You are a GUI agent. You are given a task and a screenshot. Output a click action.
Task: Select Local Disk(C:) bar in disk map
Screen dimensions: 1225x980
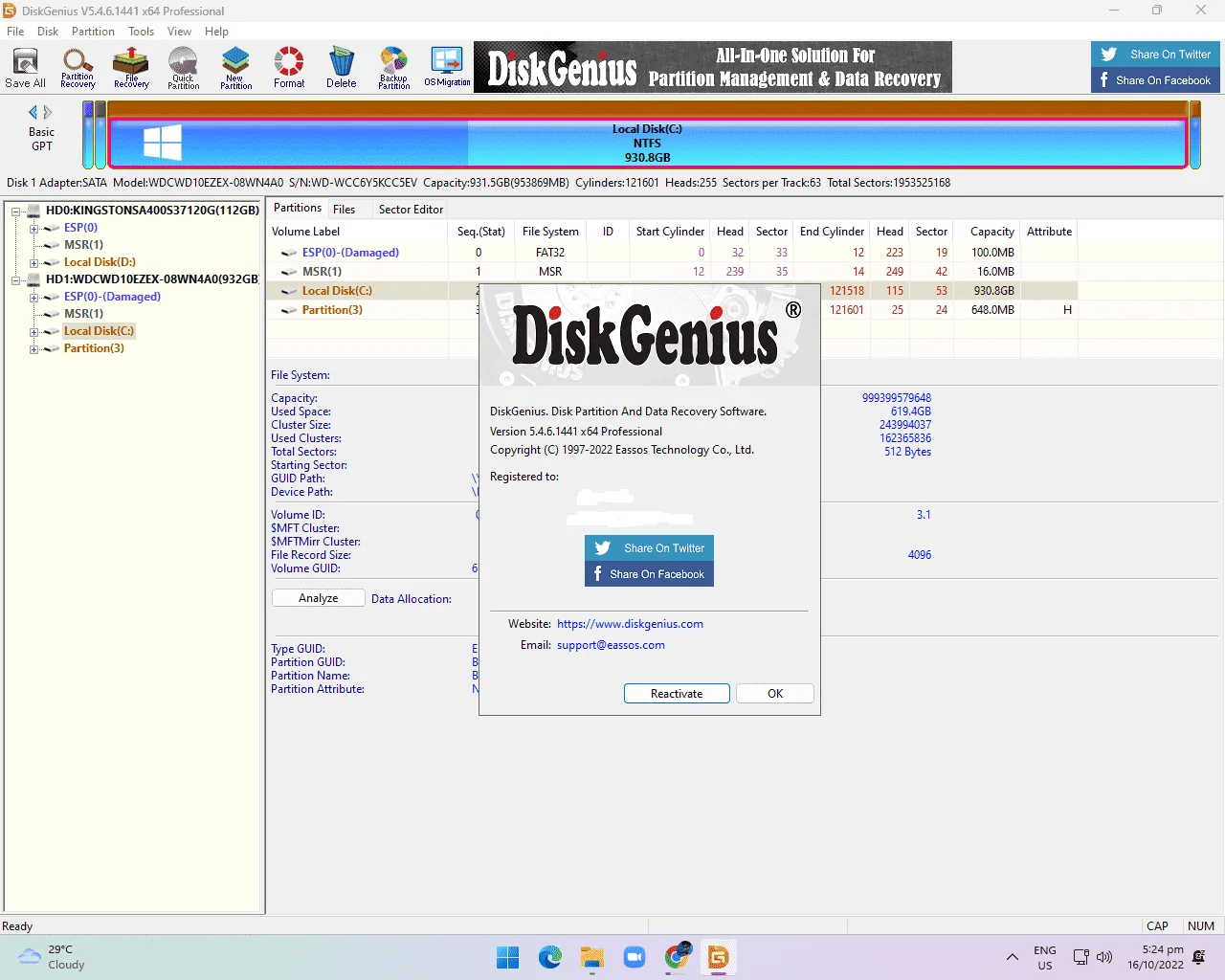click(x=647, y=144)
